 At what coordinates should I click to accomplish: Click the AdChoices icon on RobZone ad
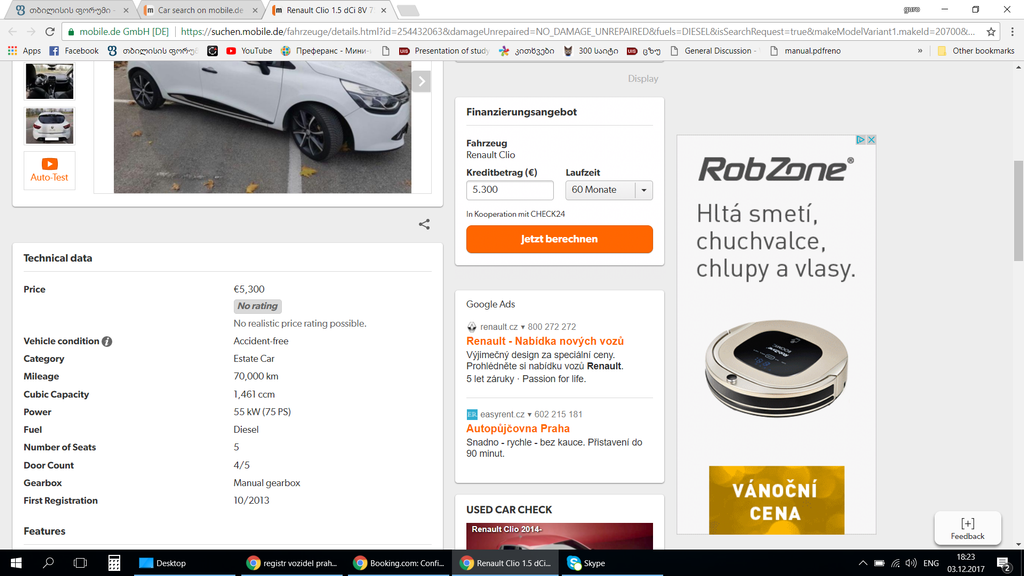coord(861,140)
